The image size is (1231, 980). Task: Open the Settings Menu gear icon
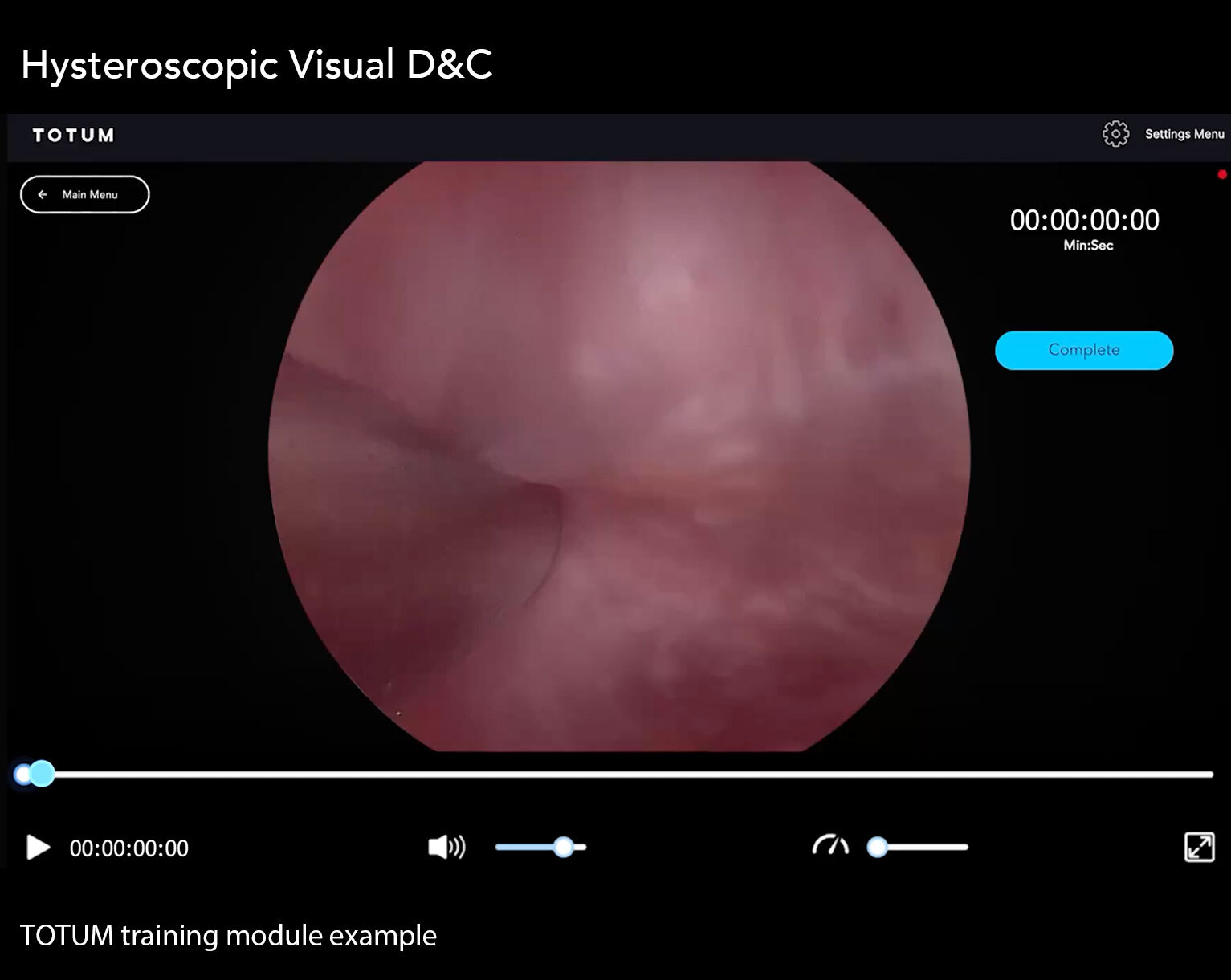point(1115,134)
